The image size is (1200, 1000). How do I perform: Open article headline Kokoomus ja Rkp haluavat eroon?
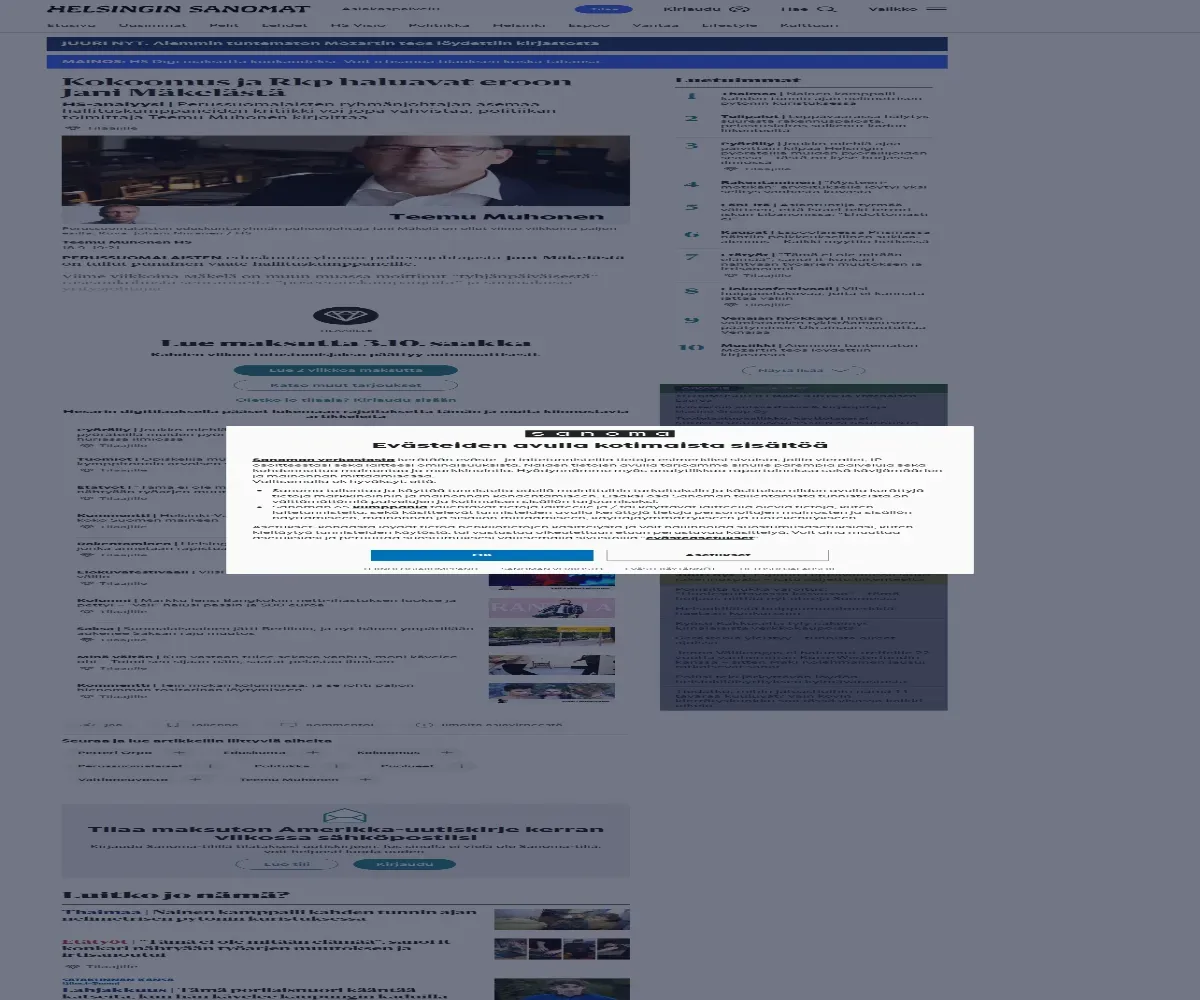[x=316, y=88]
